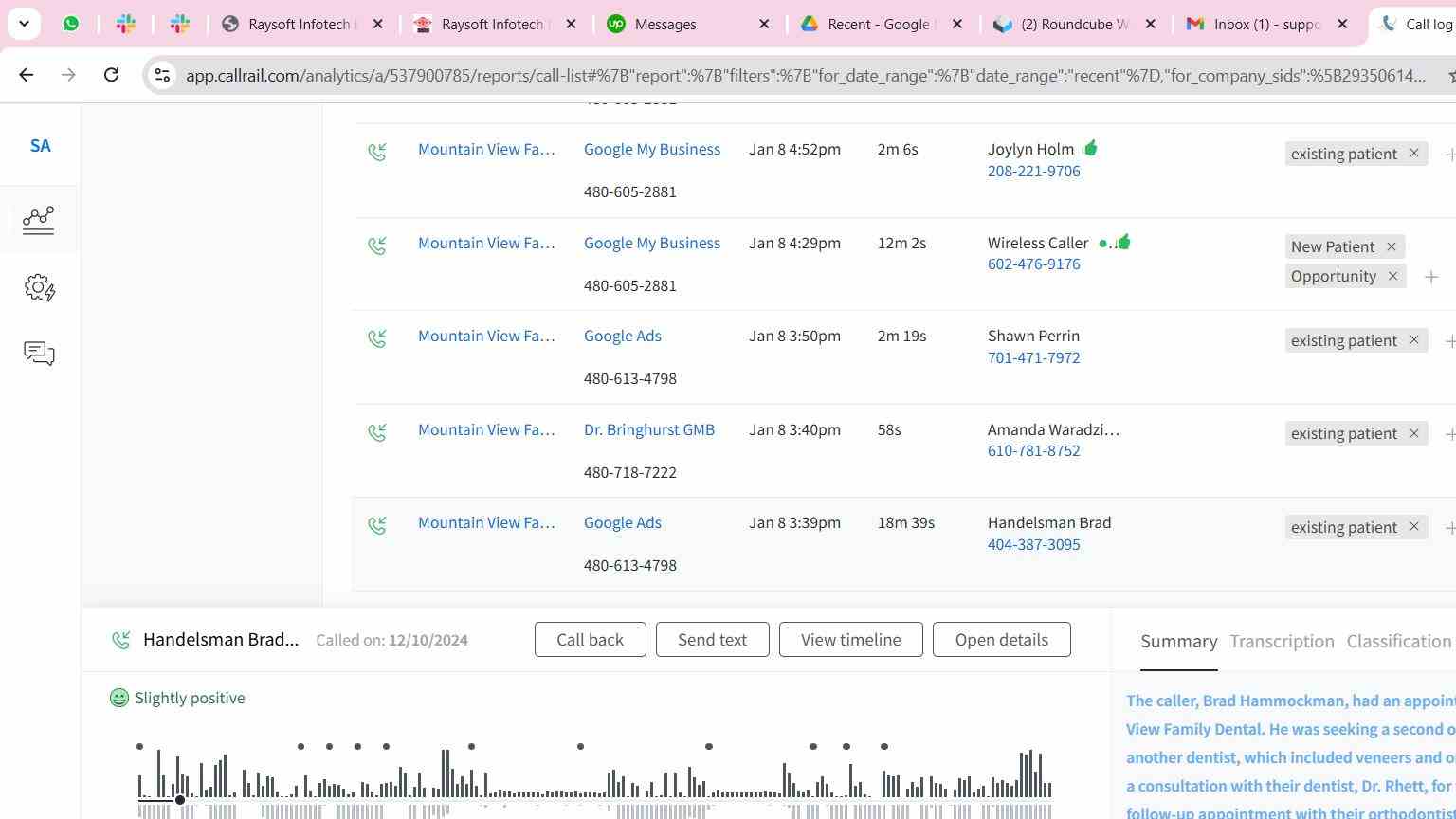The height and width of the screenshot is (819, 1456).
Task: Open Google My Business source at 4:52pm
Action: click(652, 149)
